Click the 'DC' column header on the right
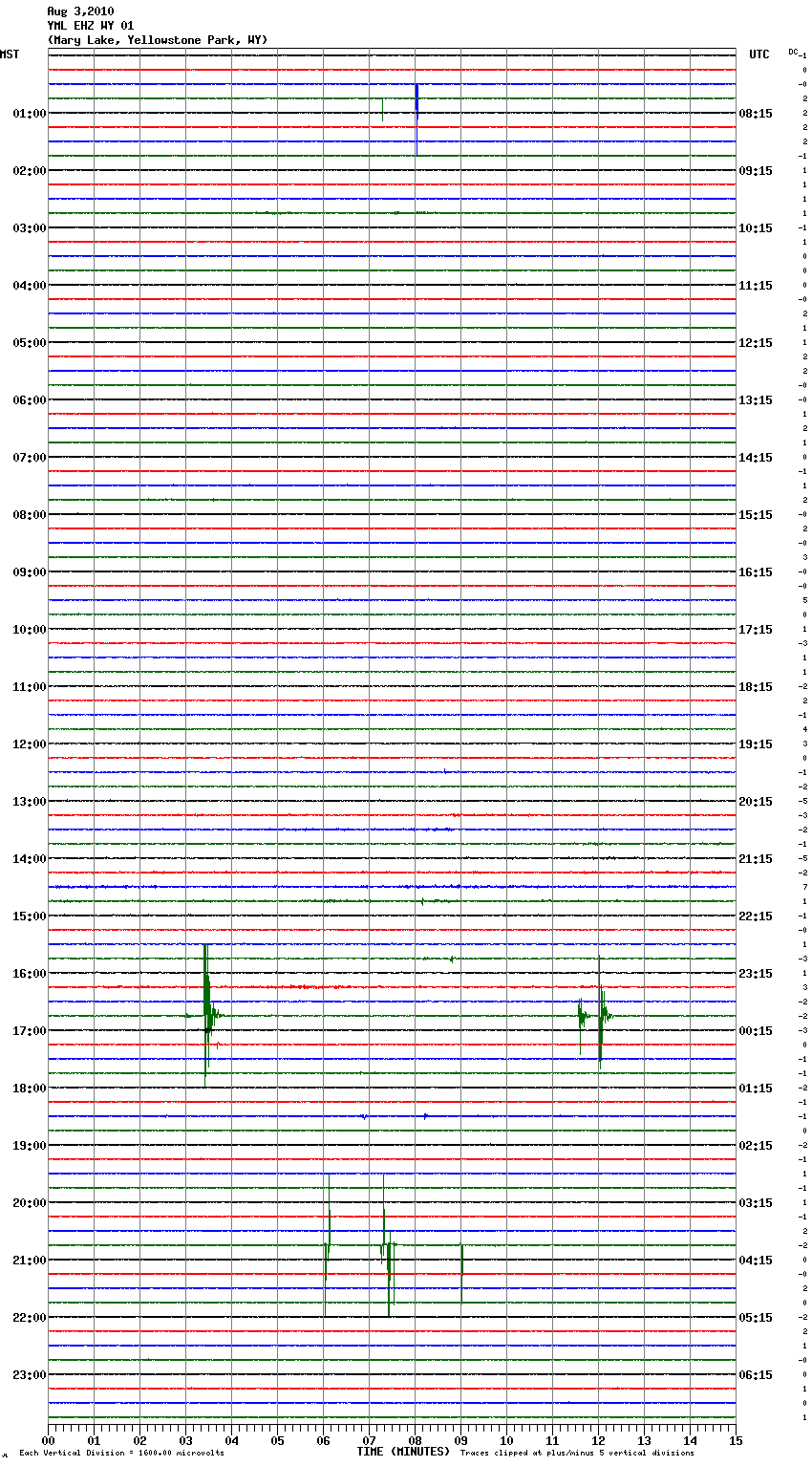The height and width of the screenshot is (1466, 812). pyautogui.click(x=793, y=52)
